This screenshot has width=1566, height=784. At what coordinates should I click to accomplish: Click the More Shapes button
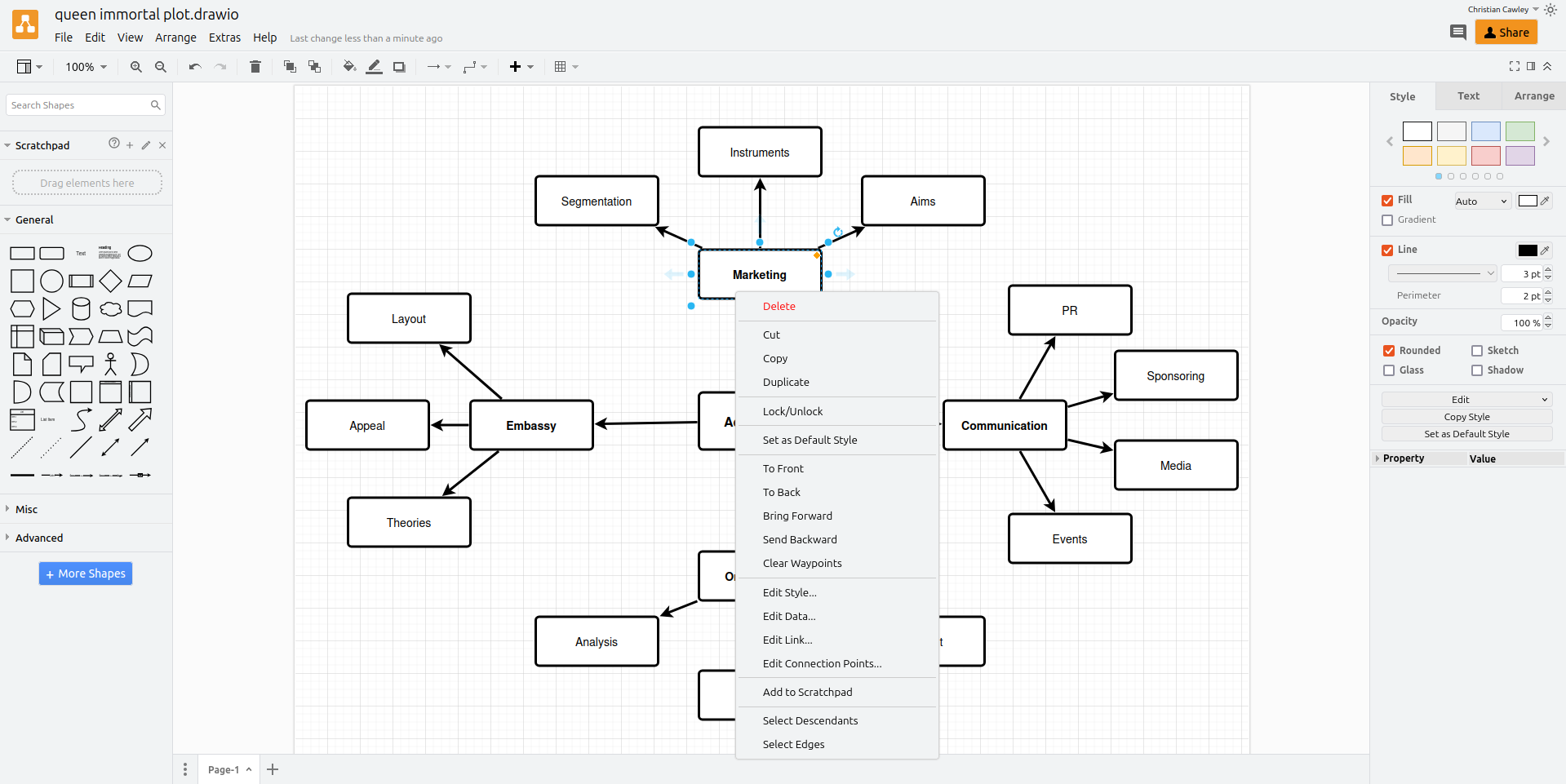point(85,574)
